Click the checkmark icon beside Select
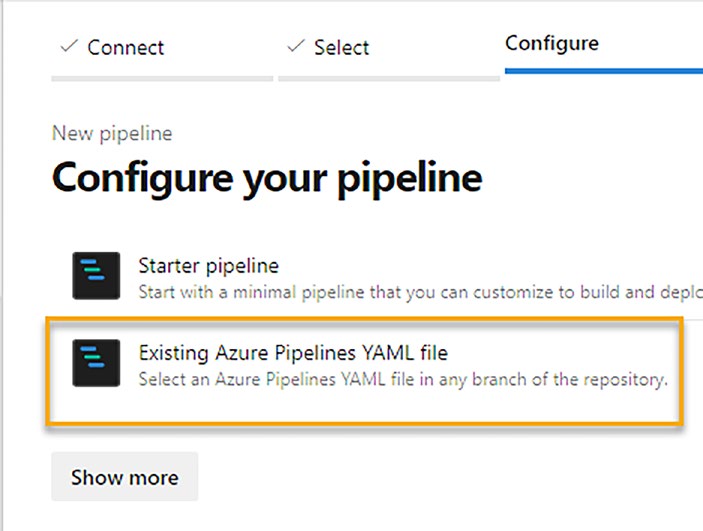This screenshot has height=531, width=703. pos(295,46)
